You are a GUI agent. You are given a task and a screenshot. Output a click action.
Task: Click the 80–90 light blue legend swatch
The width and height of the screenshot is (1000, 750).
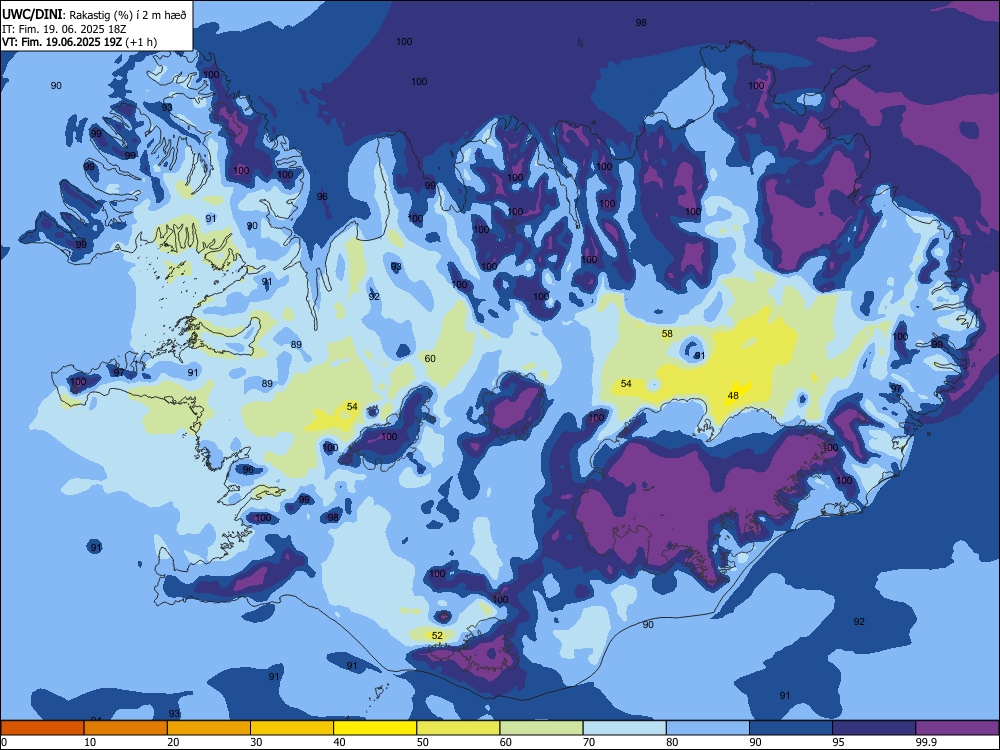(708, 728)
